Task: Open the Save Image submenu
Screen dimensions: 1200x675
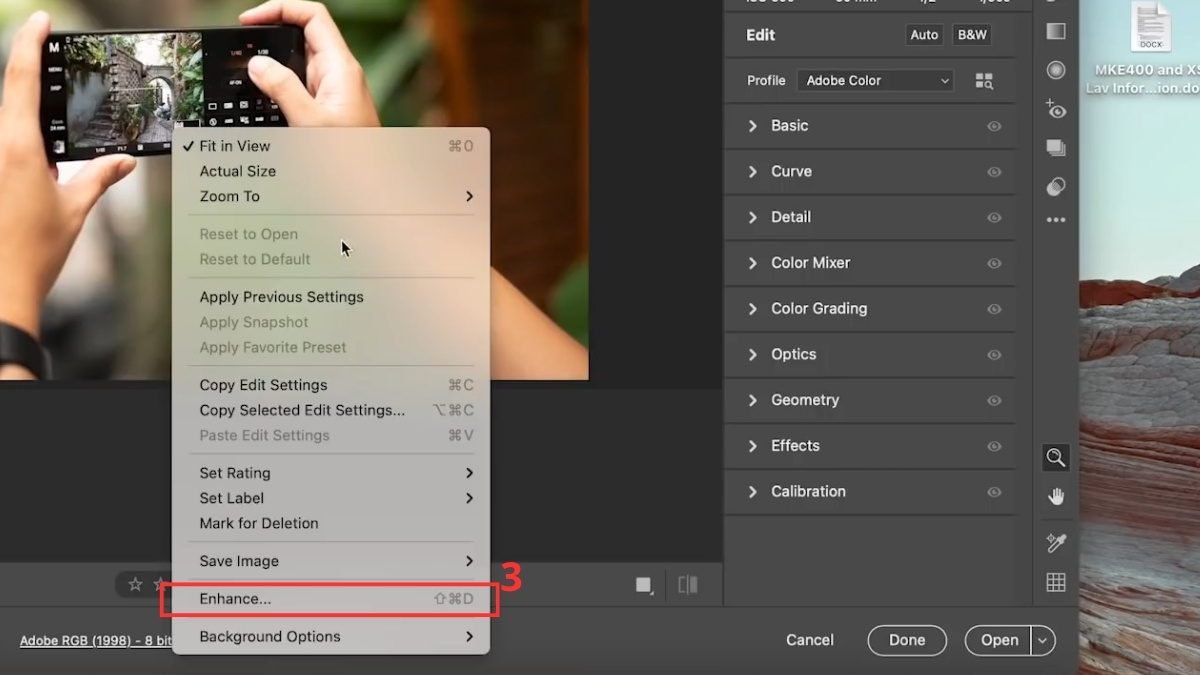Action: tap(331, 561)
